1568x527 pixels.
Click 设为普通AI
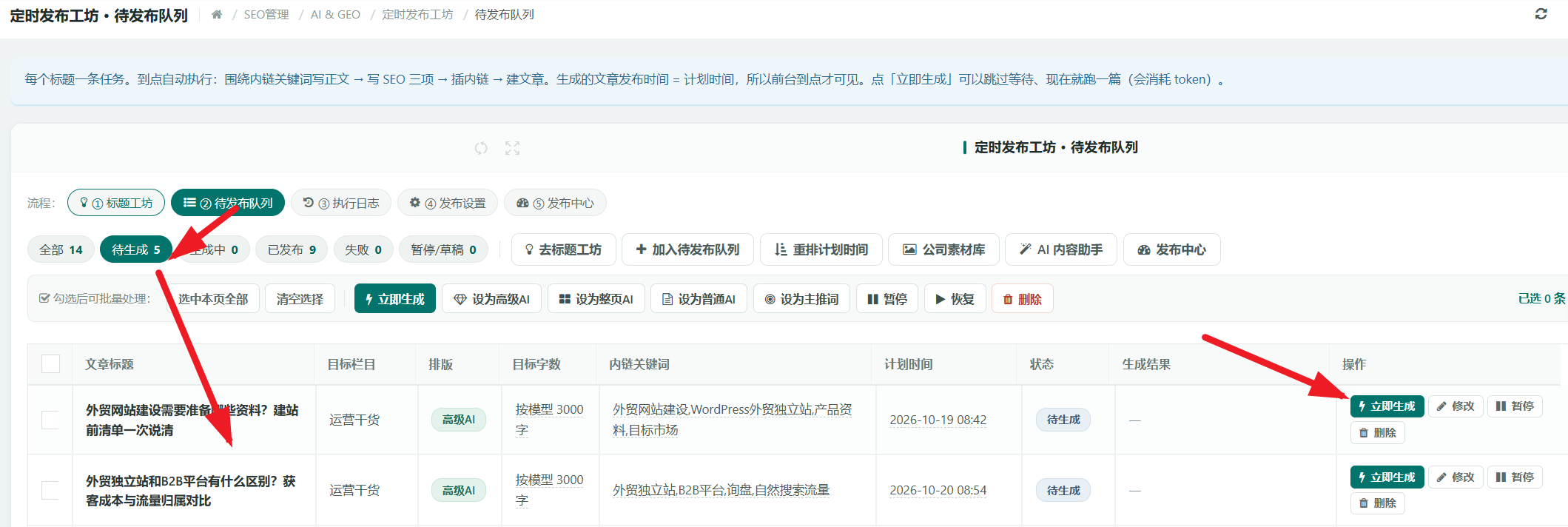point(699,299)
